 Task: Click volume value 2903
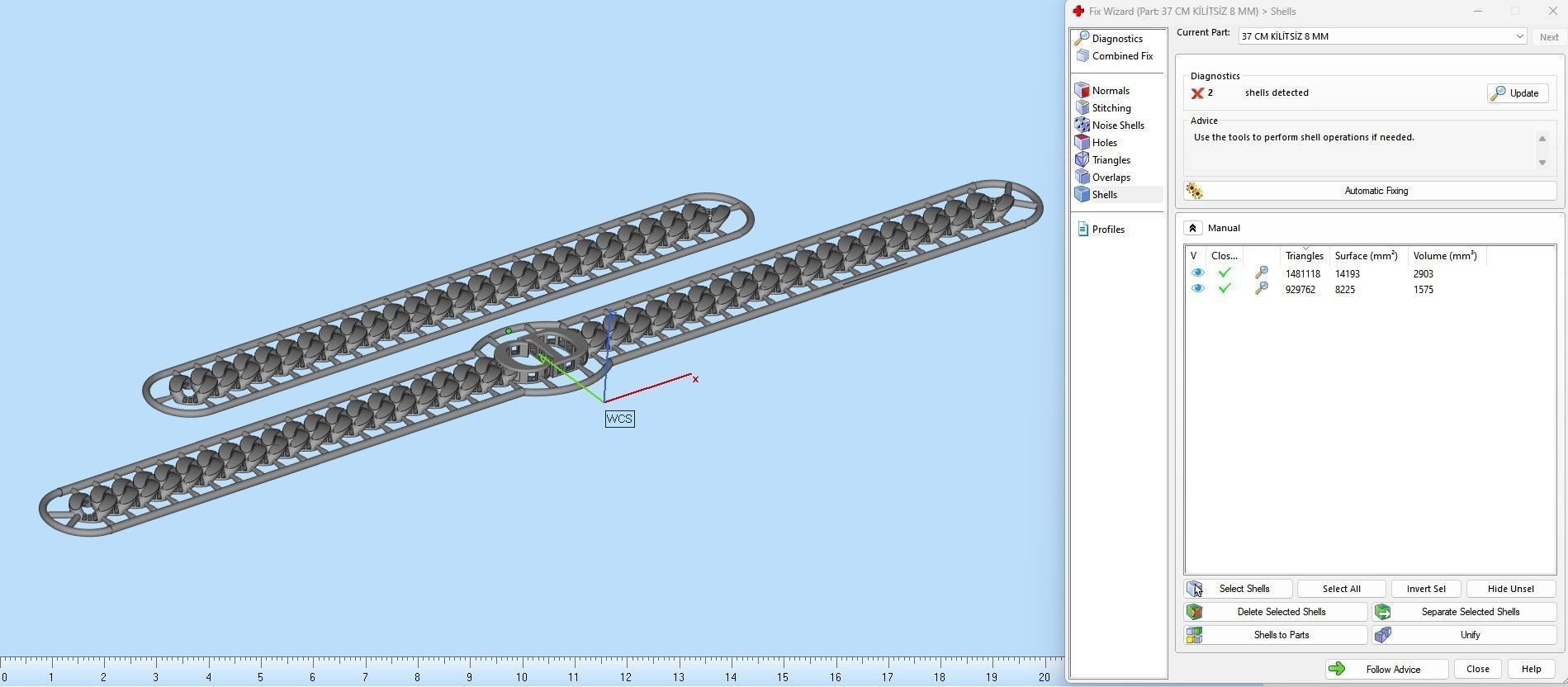(1424, 273)
